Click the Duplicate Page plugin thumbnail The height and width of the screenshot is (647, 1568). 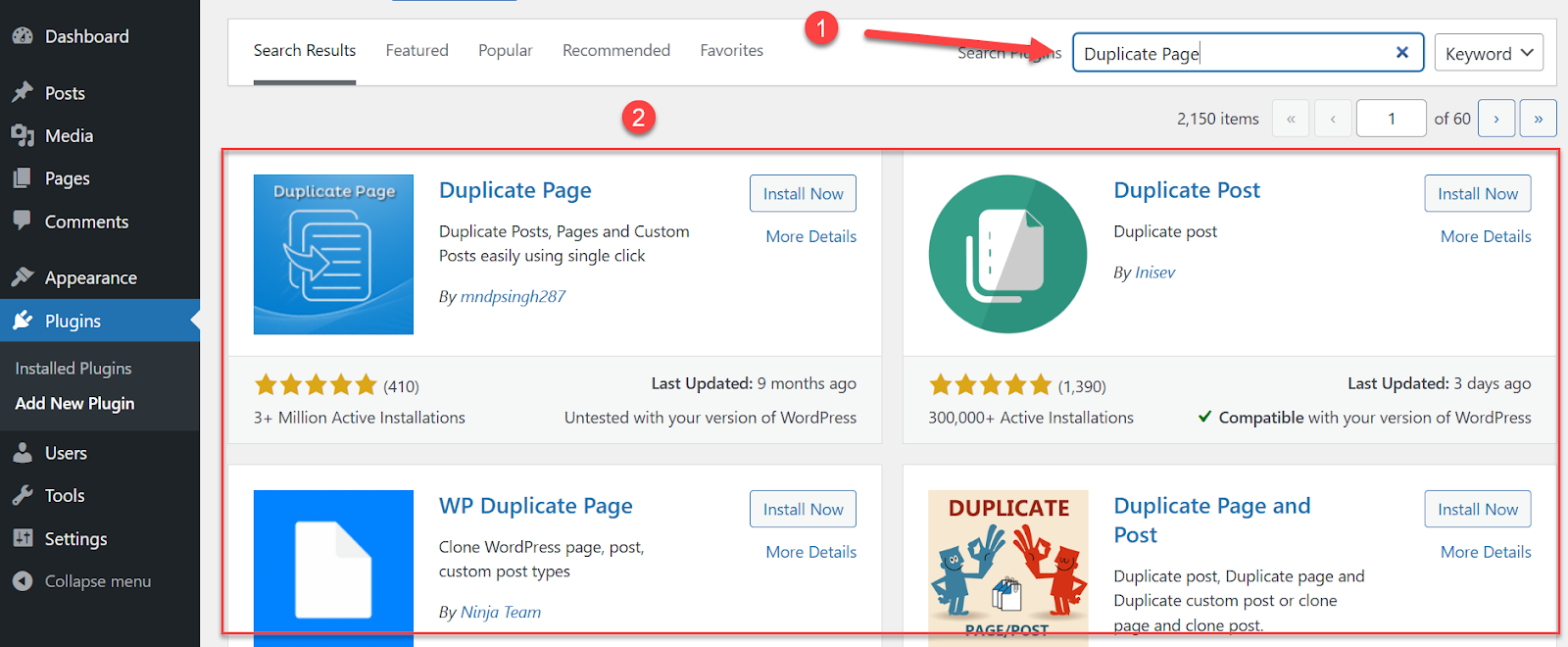click(333, 255)
